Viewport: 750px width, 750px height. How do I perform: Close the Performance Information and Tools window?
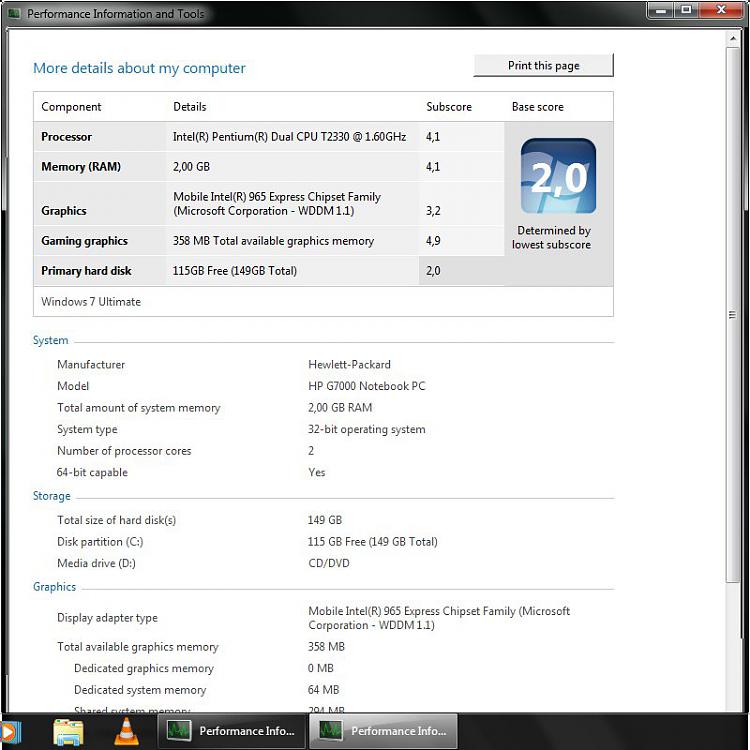721,10
